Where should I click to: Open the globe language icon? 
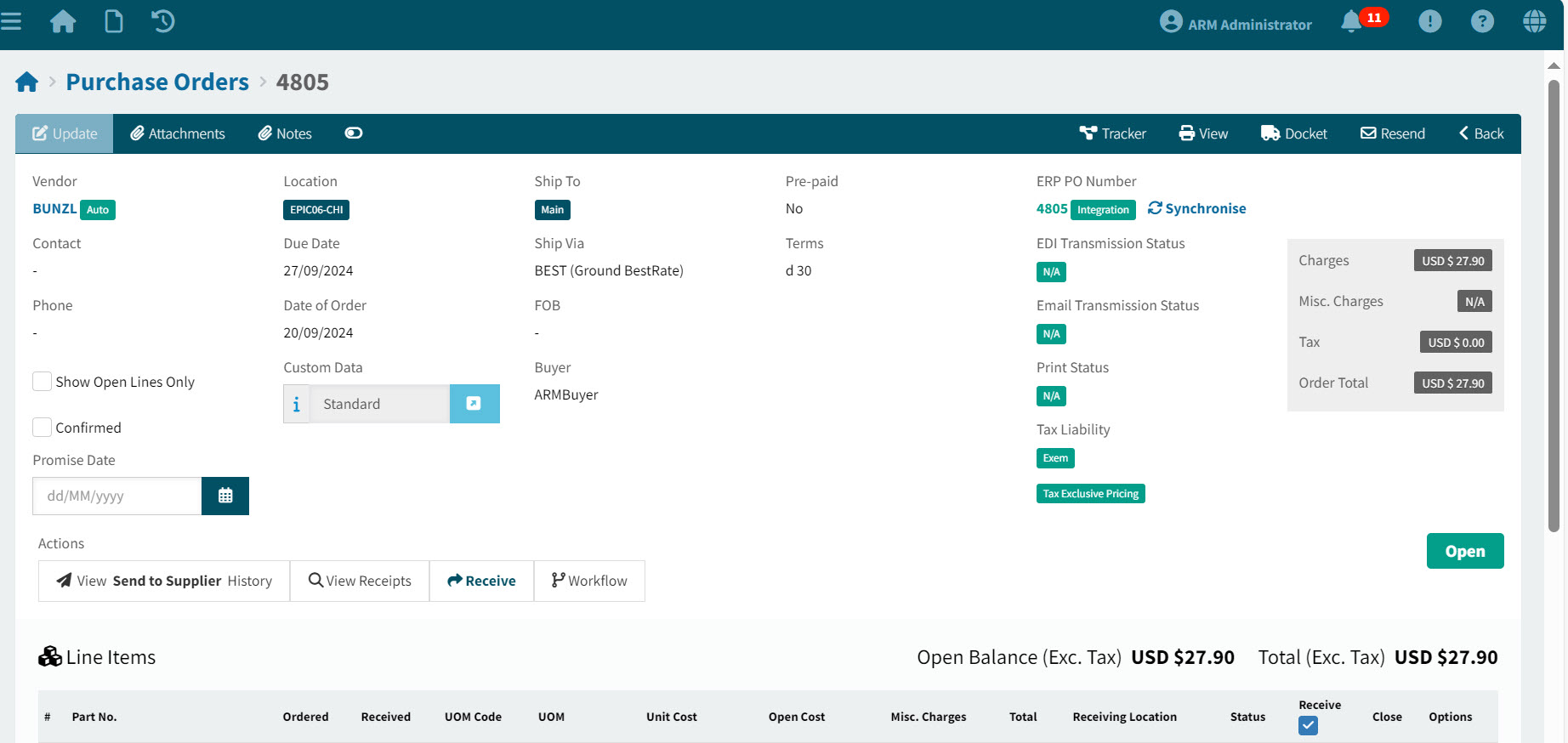1534,21
